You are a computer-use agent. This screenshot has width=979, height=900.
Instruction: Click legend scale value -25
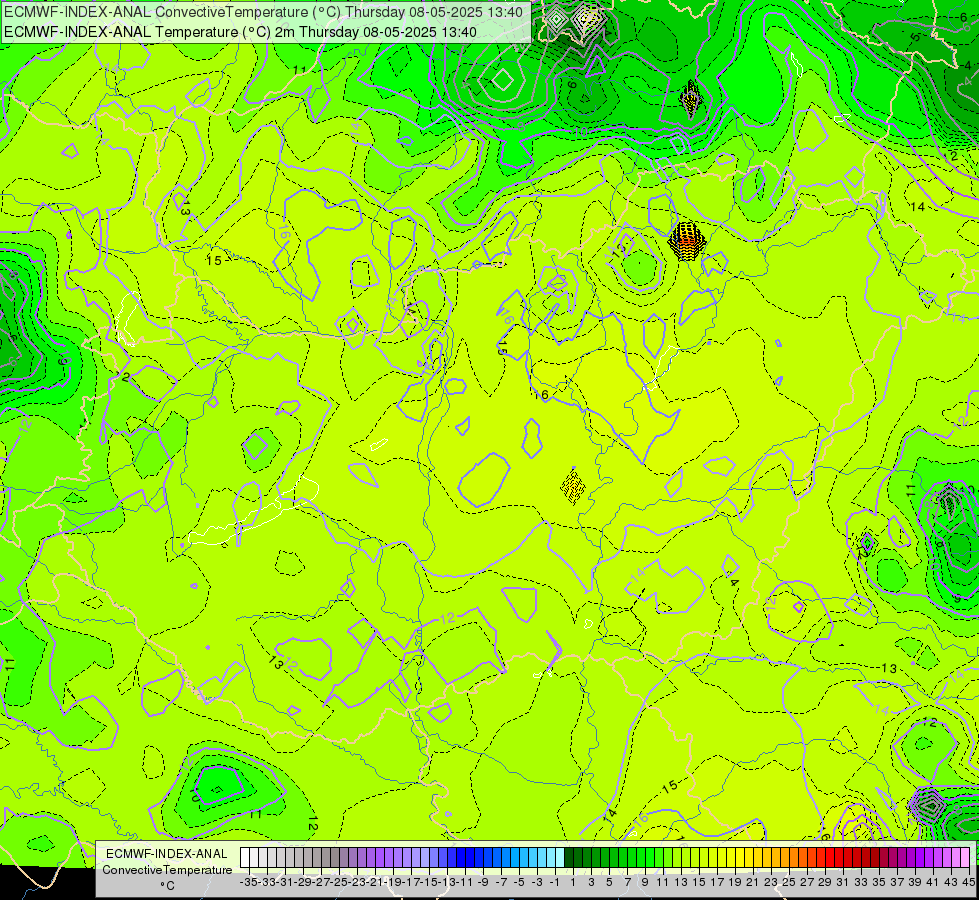pyautogui.click(x=339, y=882)
